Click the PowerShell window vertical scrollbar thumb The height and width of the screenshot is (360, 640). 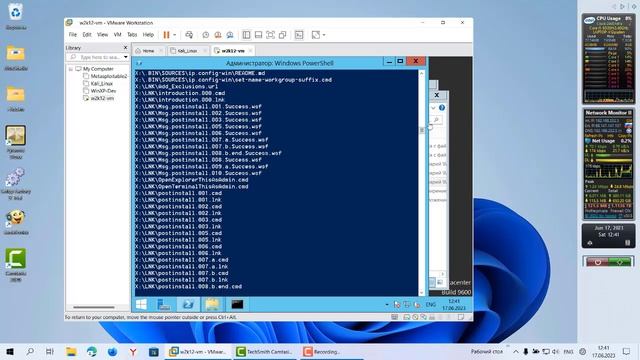pos(422,130)
